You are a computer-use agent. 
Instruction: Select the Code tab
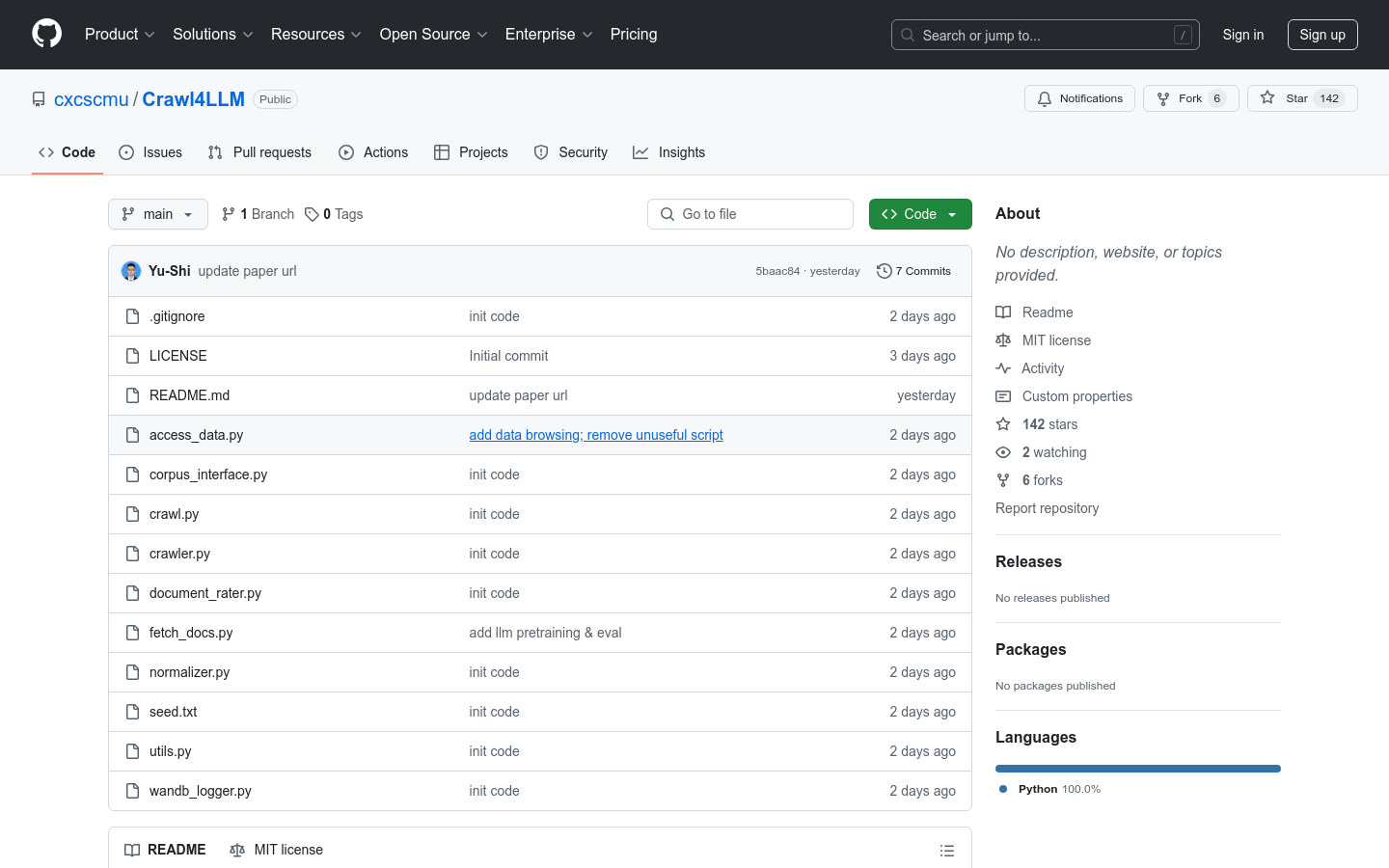click(68, 152)
